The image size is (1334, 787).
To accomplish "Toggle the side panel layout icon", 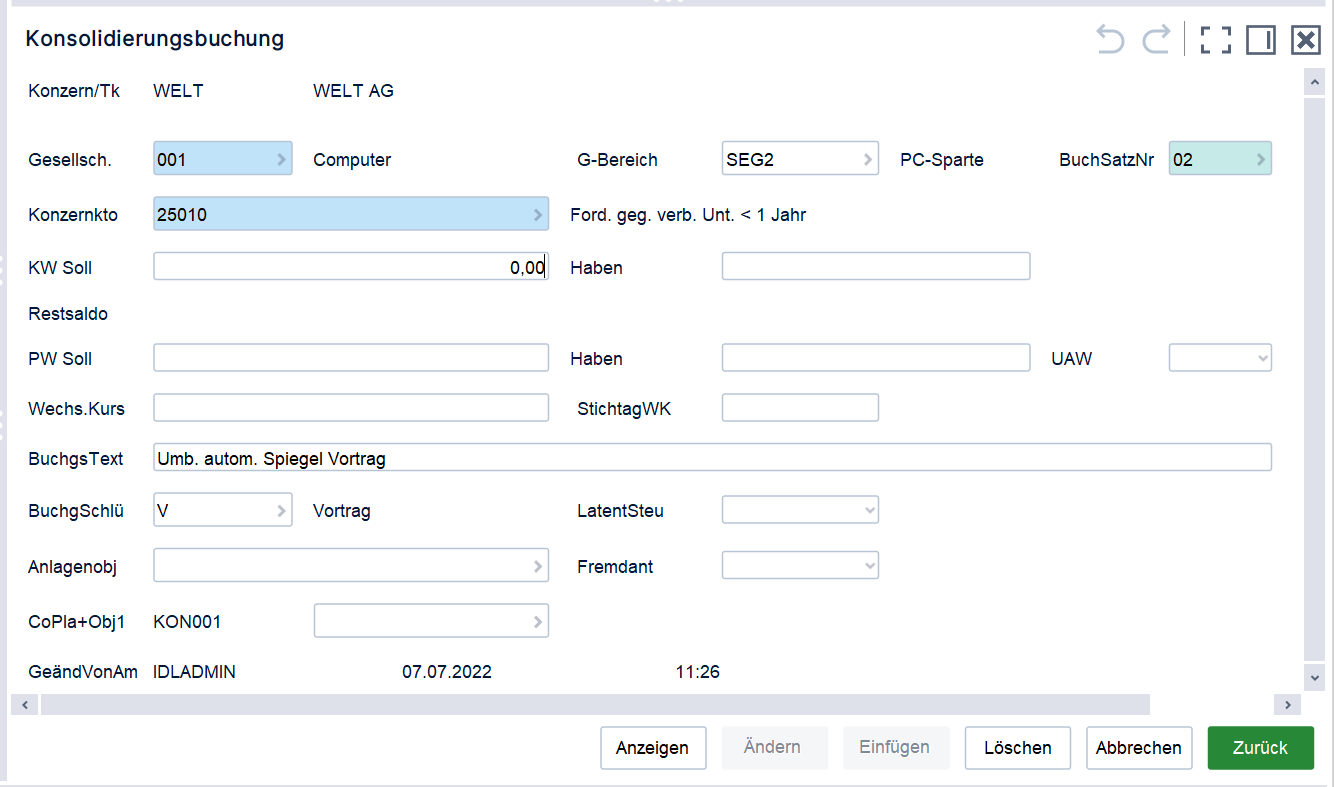I will 1261,40.
